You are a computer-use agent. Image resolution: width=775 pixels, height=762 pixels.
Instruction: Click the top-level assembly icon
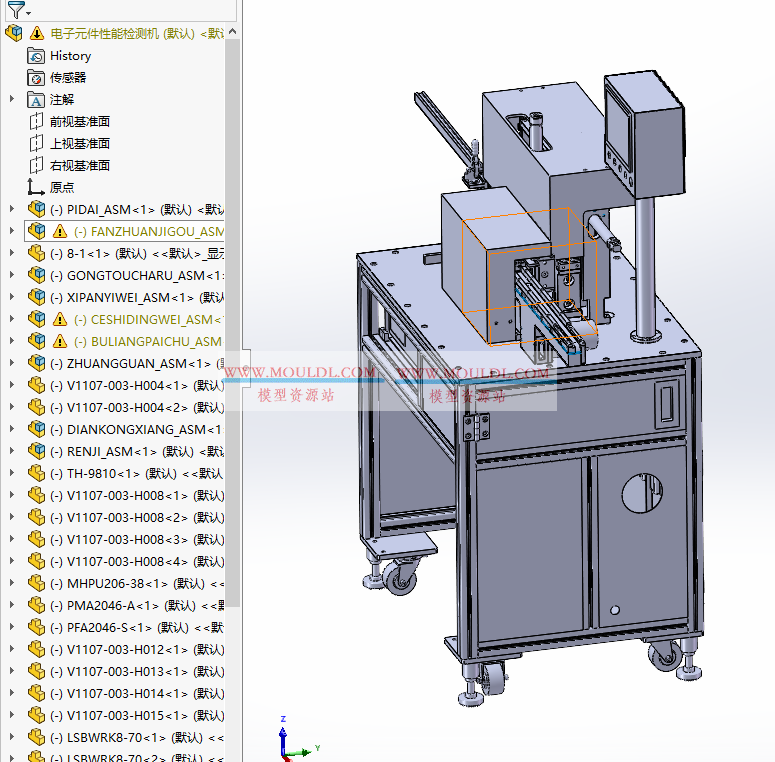[14, 33]
